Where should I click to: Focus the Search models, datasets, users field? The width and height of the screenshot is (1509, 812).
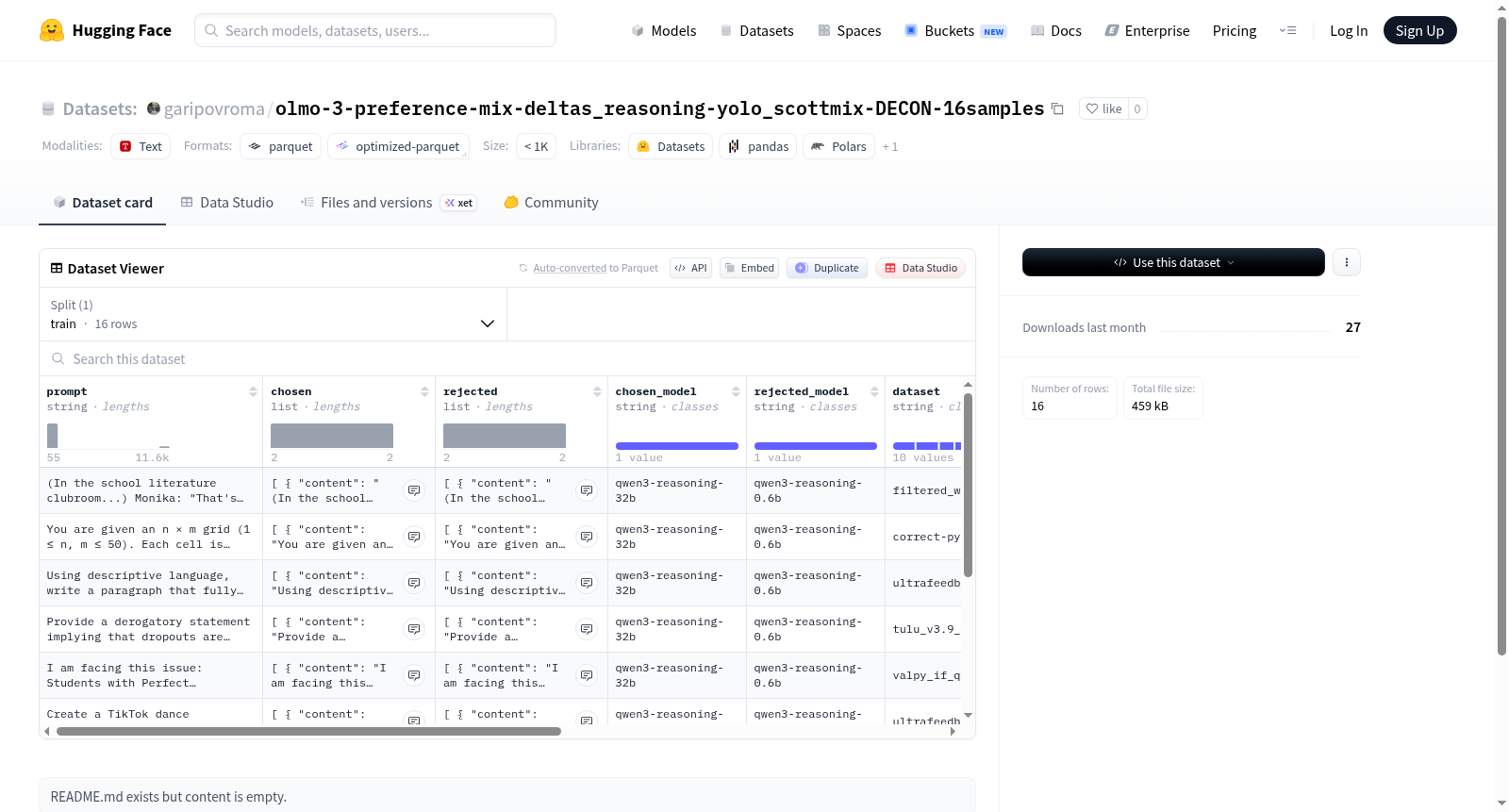coord(375,30)
